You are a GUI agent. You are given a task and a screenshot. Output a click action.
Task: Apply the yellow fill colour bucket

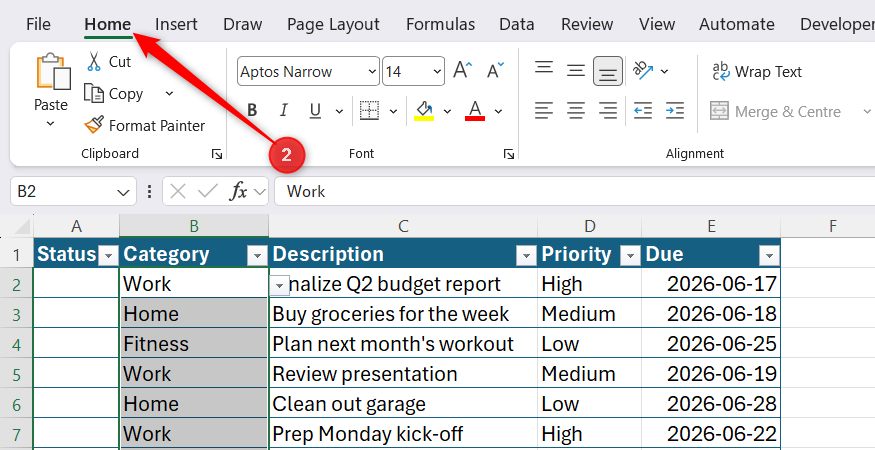click(425, 111)
